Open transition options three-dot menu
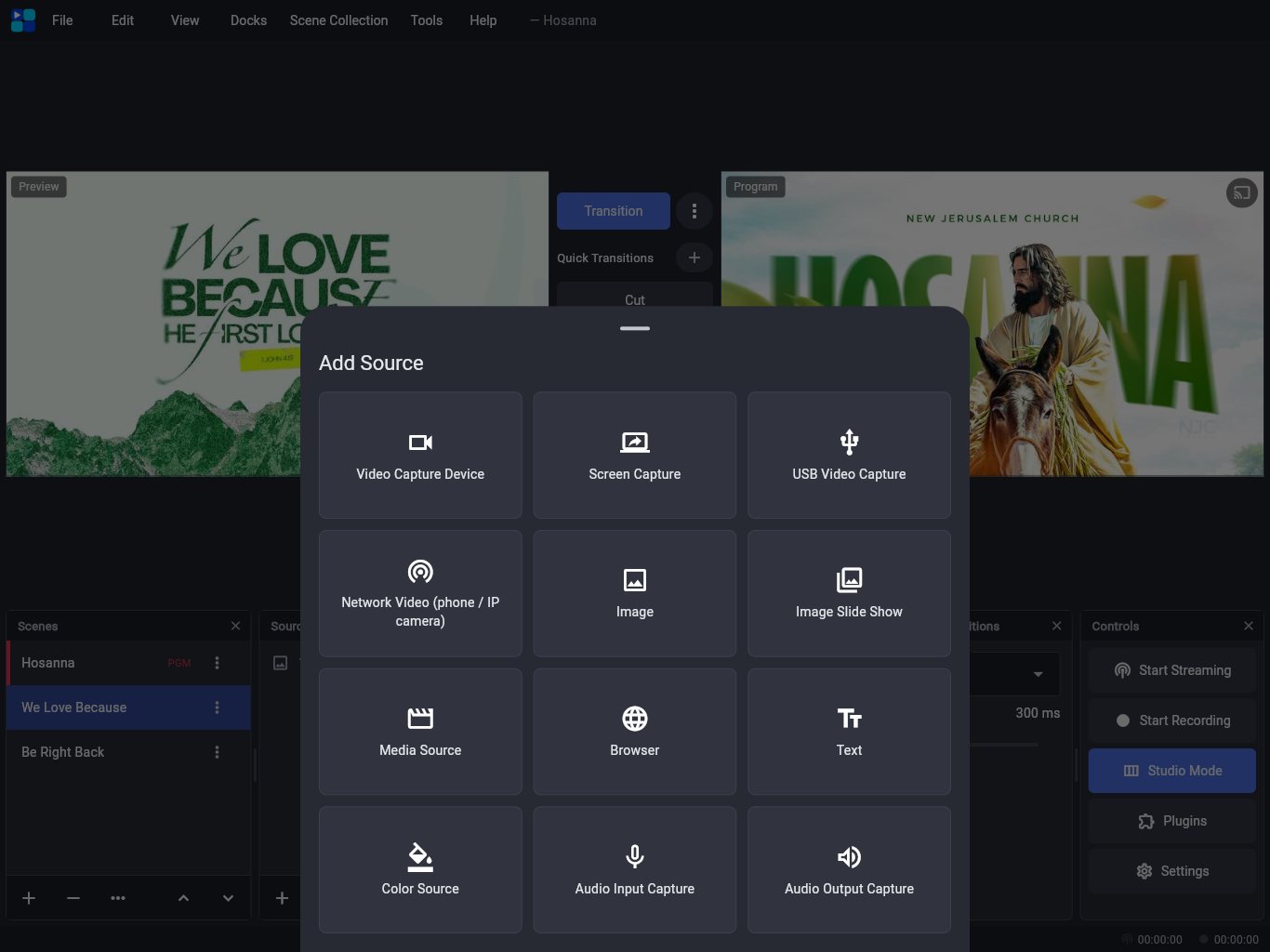The height and width of the screenshot is (952, 1270). (x=695, y=211)
